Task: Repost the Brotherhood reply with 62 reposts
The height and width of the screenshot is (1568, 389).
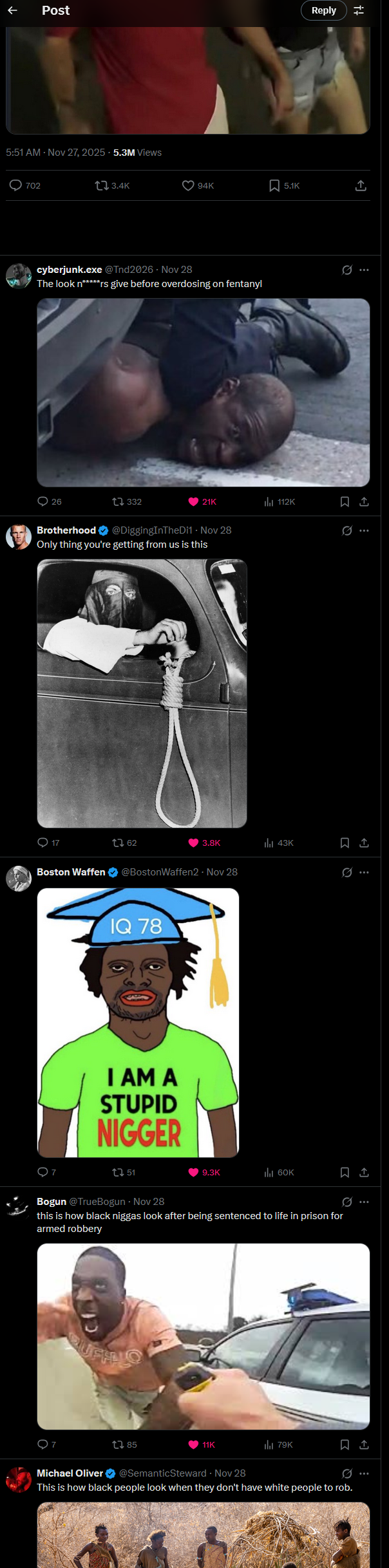Action: [x=124, y=843]
